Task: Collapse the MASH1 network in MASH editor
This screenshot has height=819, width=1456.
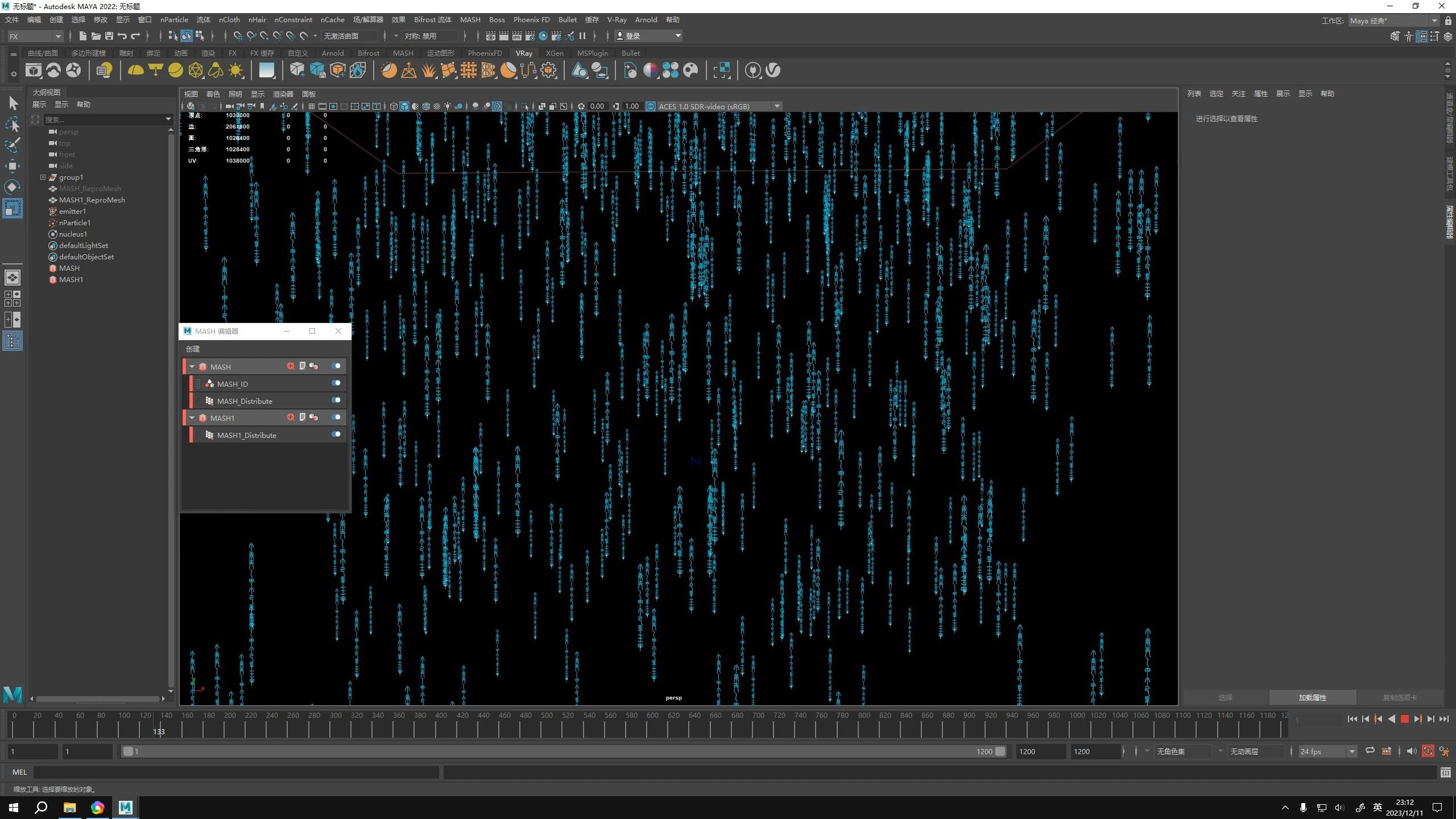Action: click(192, 418)
